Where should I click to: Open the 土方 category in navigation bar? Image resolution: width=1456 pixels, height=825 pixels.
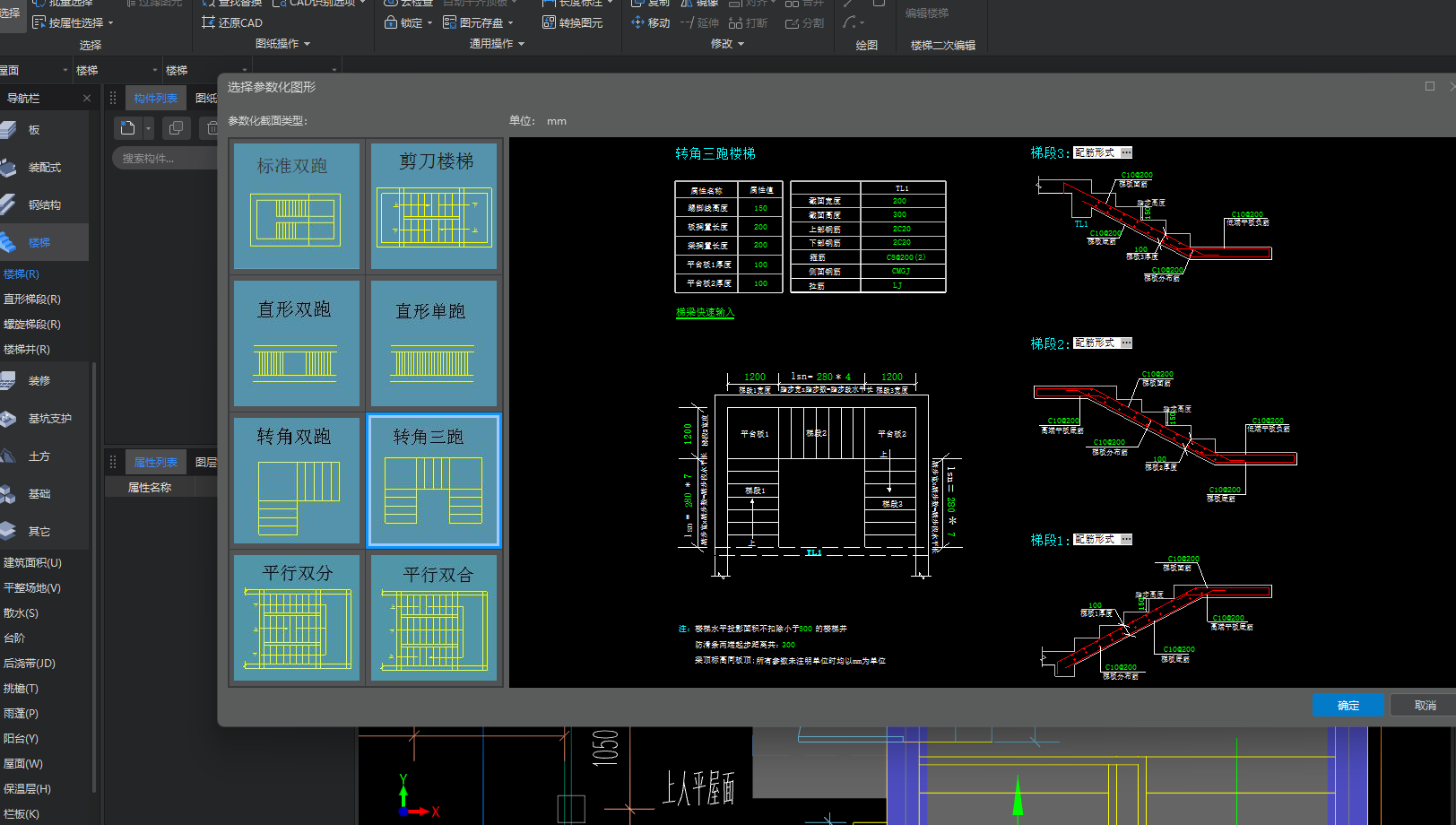44,456
